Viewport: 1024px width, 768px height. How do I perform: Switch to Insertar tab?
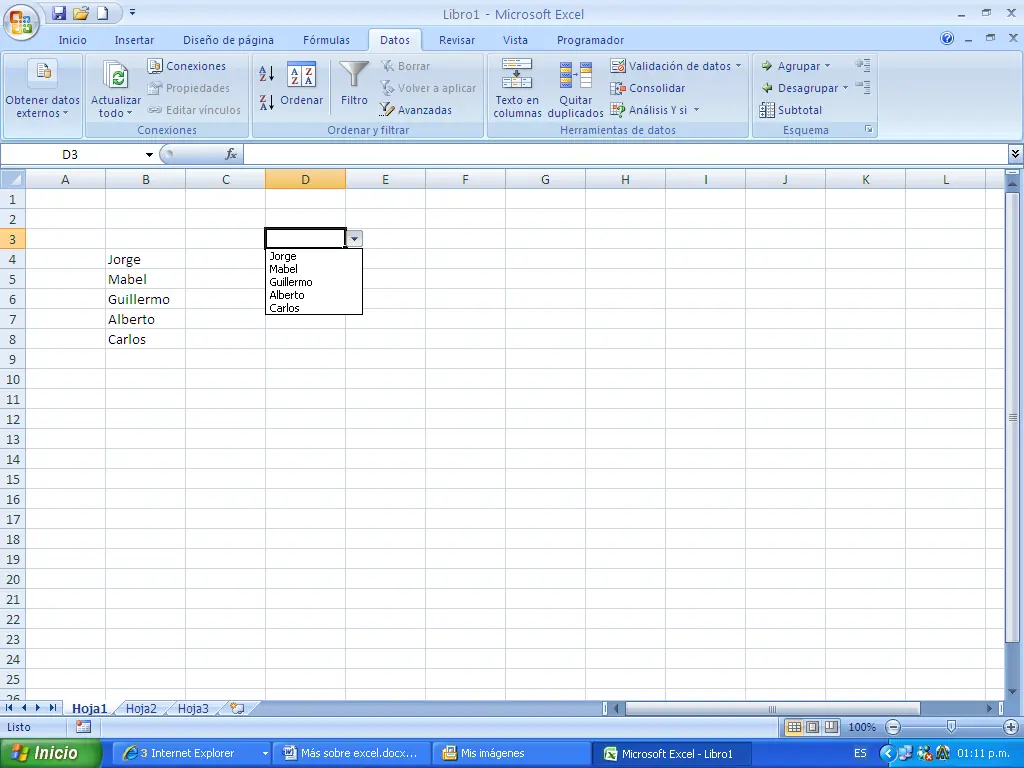click(135, 40)
